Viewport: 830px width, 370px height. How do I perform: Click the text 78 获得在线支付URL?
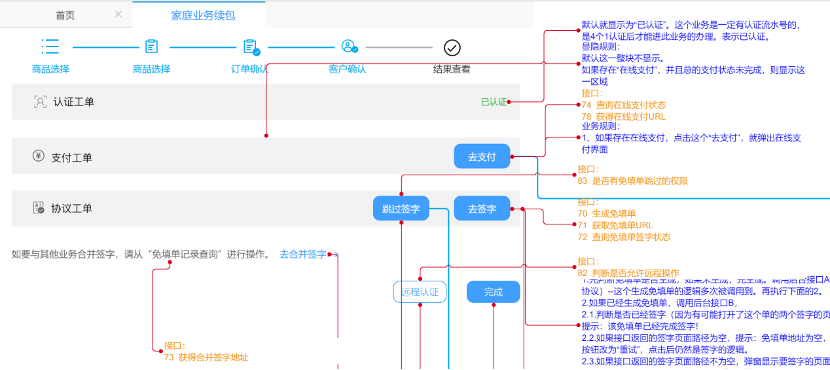pyautogui.click(x=624, y=116)
